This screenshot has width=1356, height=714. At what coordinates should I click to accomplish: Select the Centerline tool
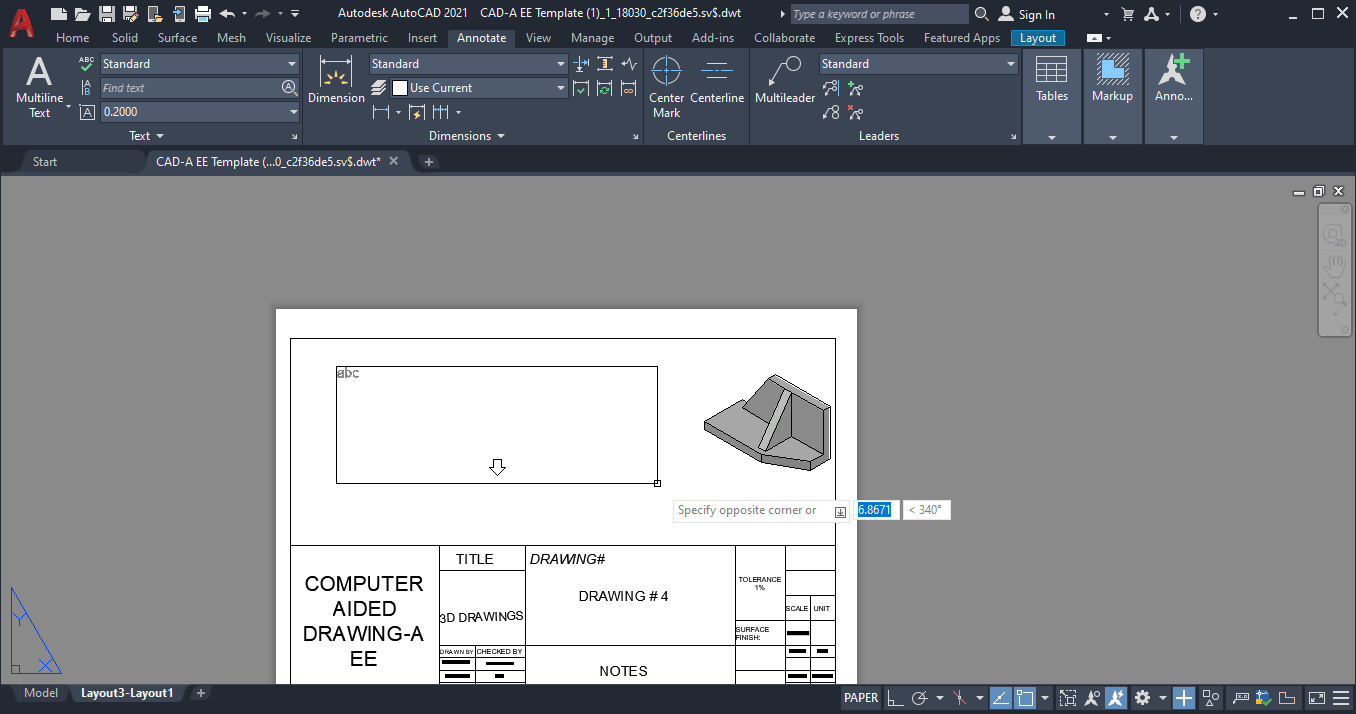717,80
